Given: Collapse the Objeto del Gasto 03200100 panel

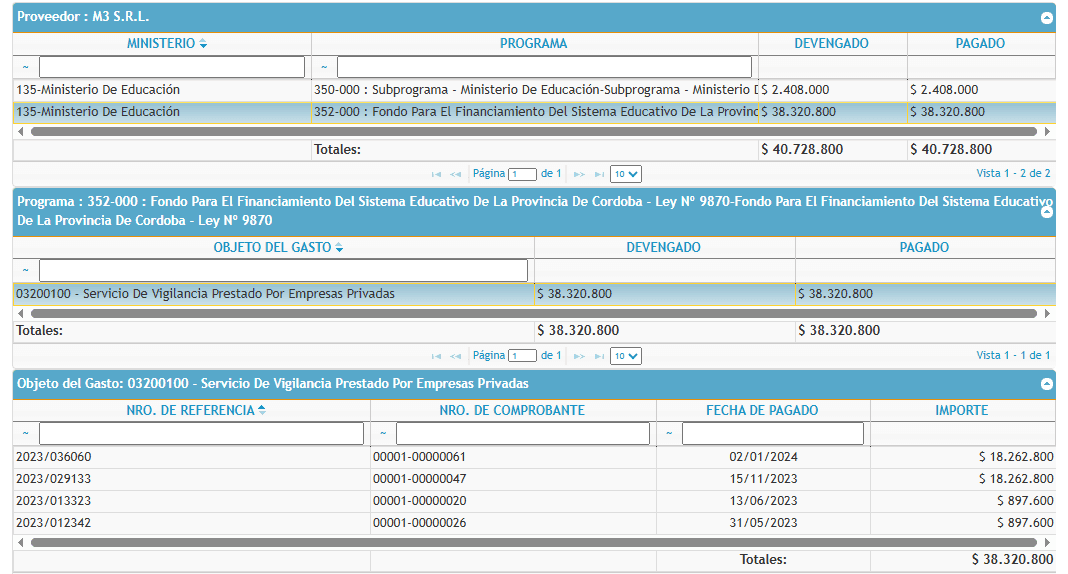Looking at the screenshot, I should (1046, 384).
